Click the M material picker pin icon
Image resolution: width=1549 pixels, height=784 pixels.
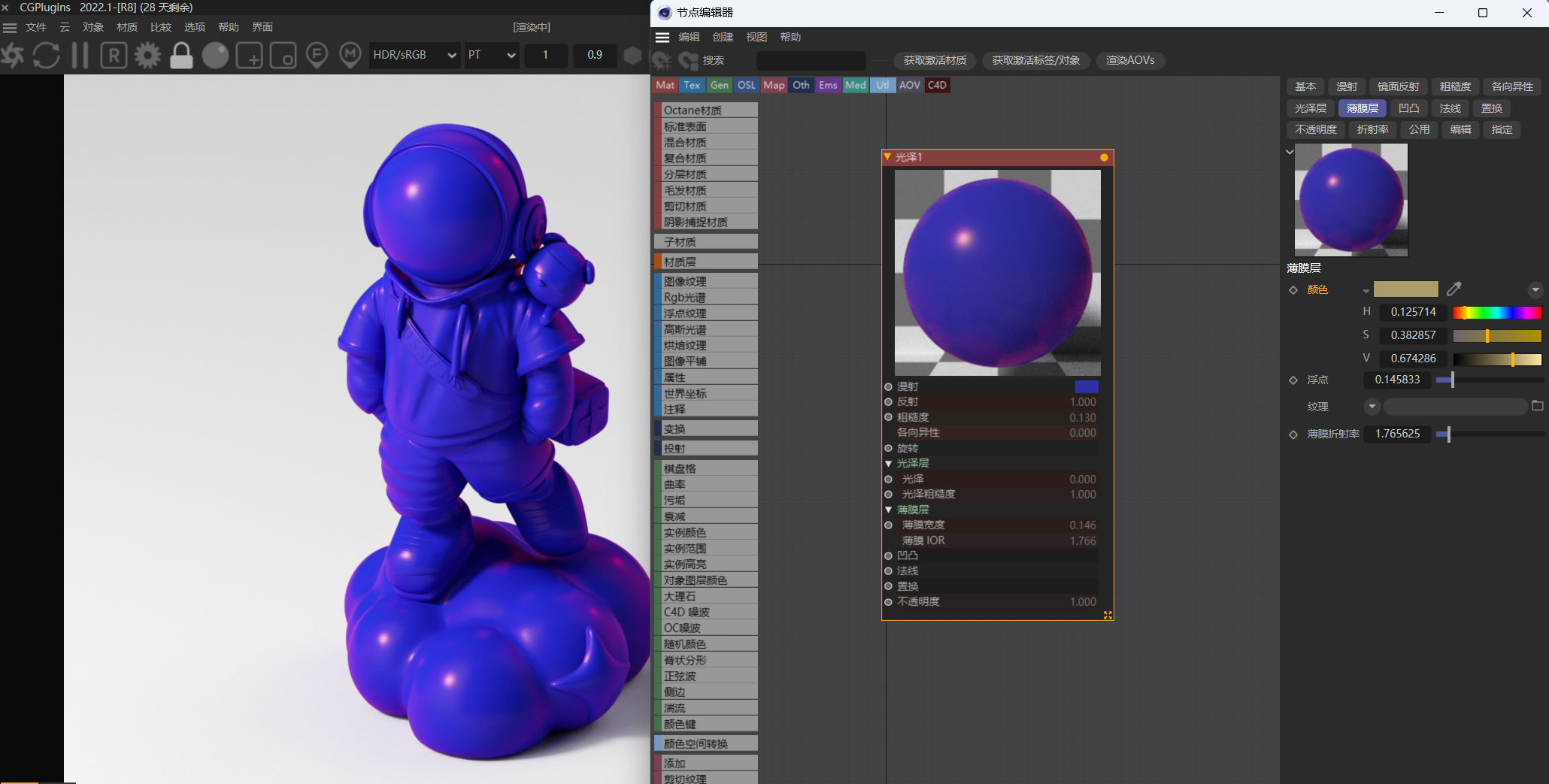pyautogui.click(x=350, y=55)
